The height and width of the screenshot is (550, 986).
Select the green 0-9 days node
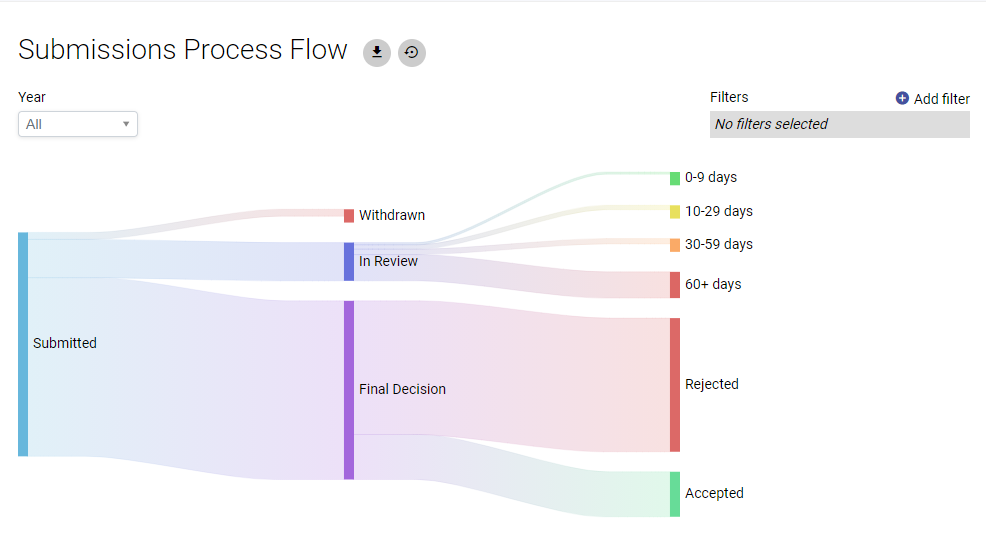[675, 178]
